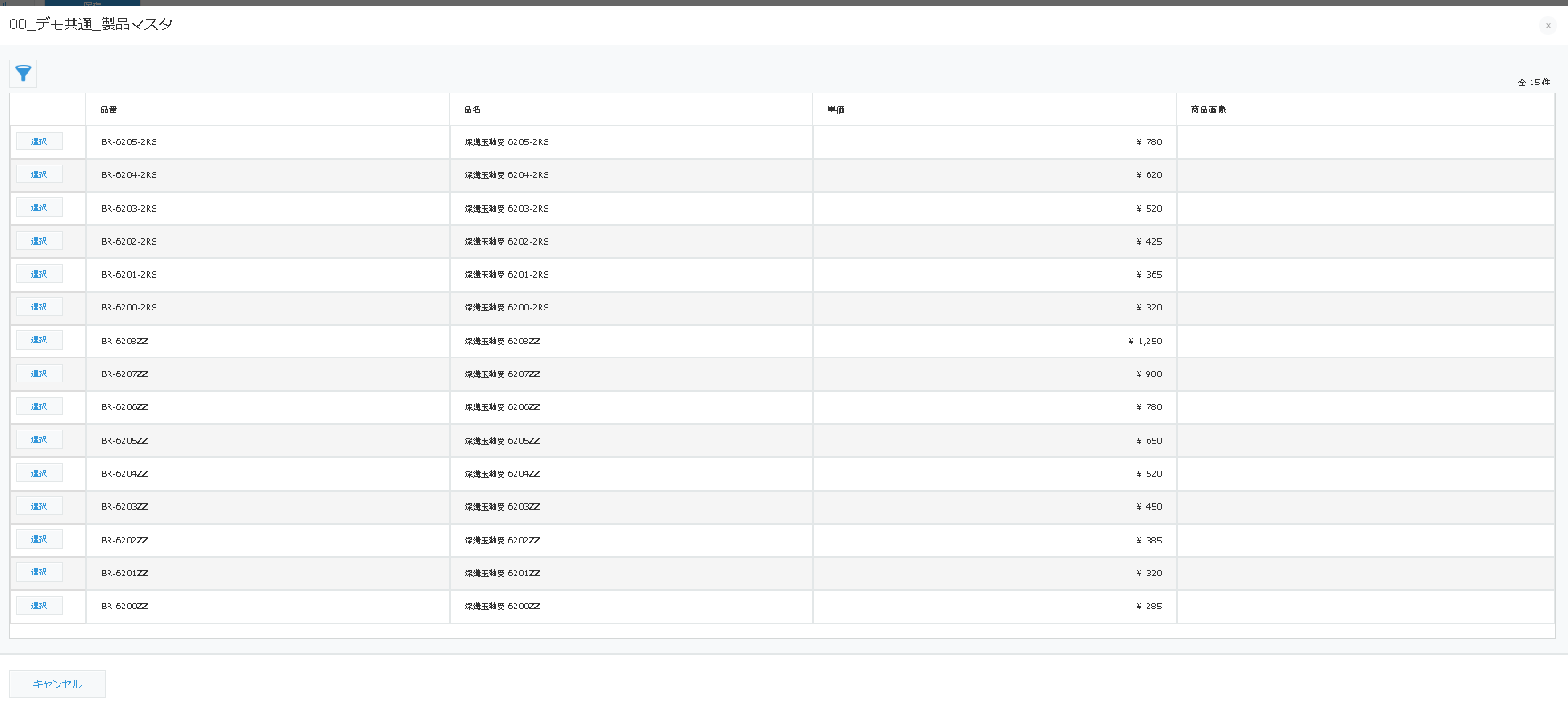Close the product master dialog
The width and height of the screenshot is (1568, 708).
click(1548, 26)
